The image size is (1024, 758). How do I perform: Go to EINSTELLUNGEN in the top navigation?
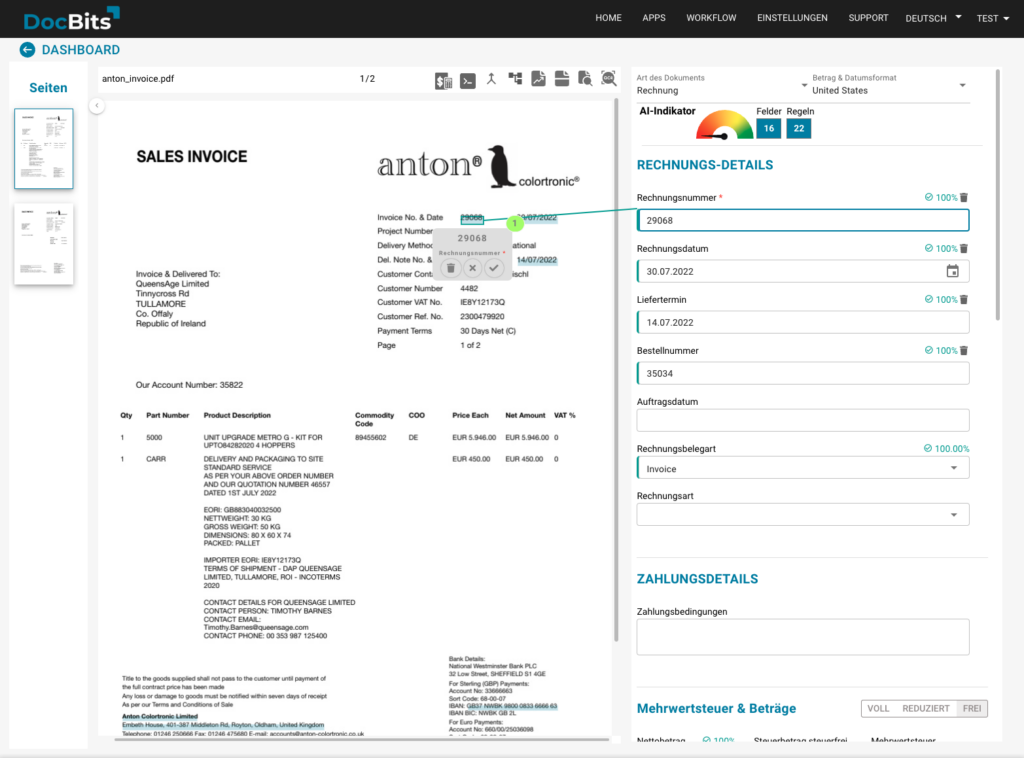click(792, 18)
